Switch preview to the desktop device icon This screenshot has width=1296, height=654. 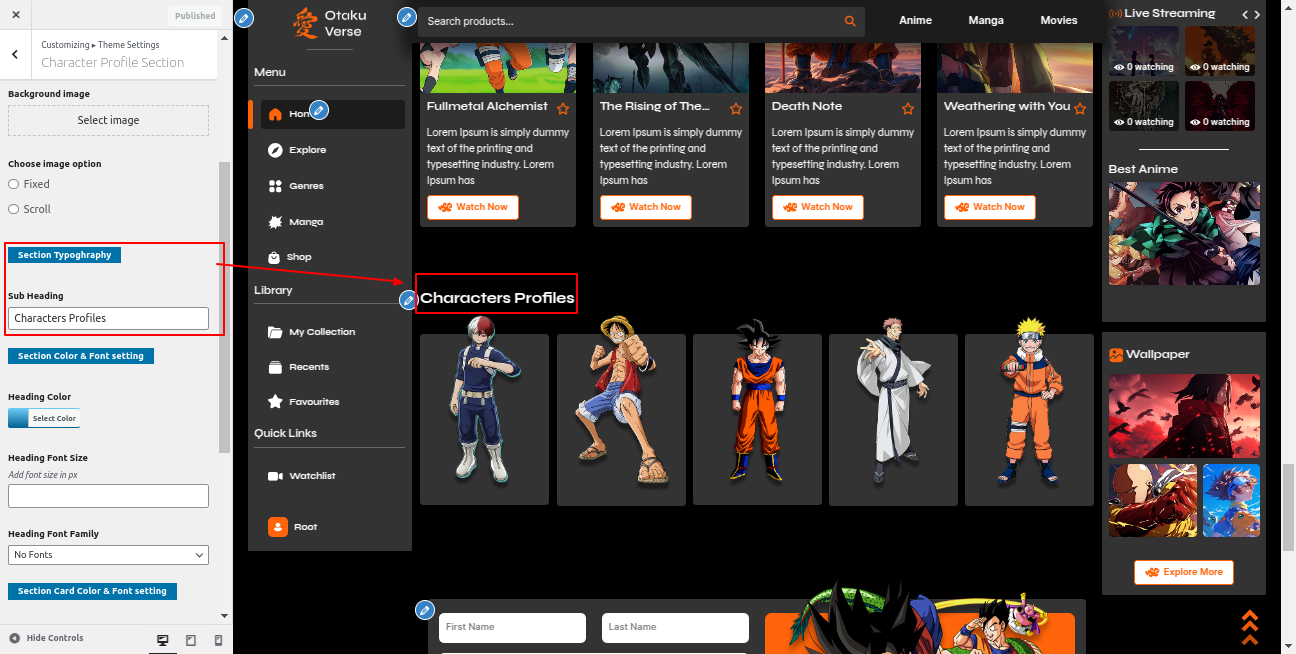point(163,639)
